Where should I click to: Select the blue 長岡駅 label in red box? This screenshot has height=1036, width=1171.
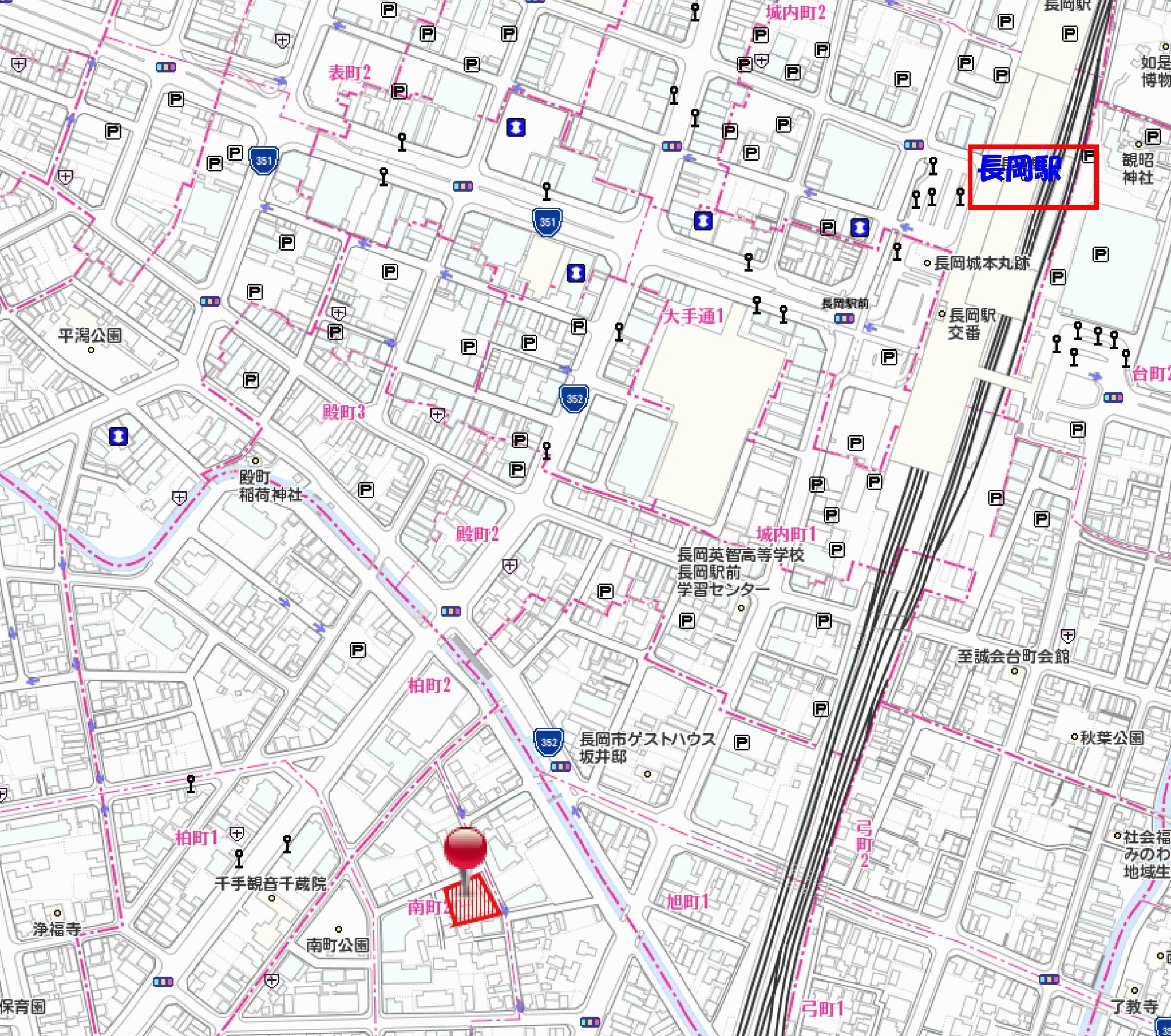pos(1019,169)
